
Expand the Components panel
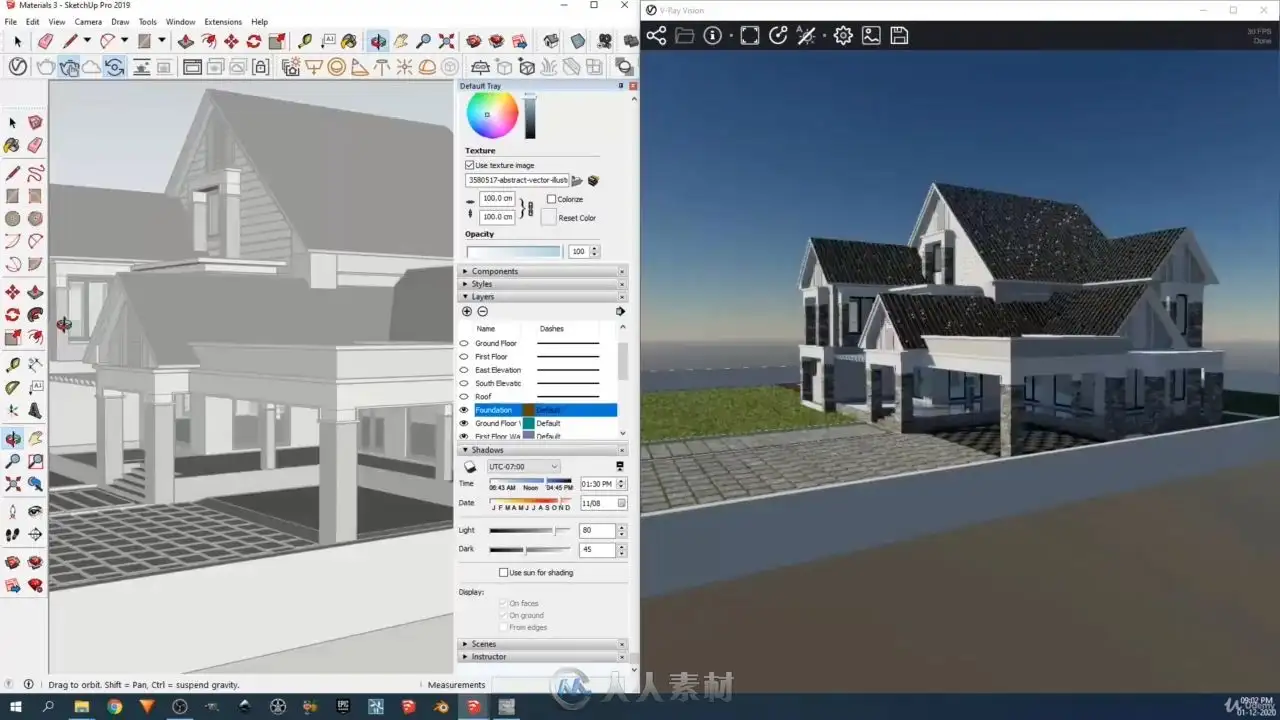point(543,271)
